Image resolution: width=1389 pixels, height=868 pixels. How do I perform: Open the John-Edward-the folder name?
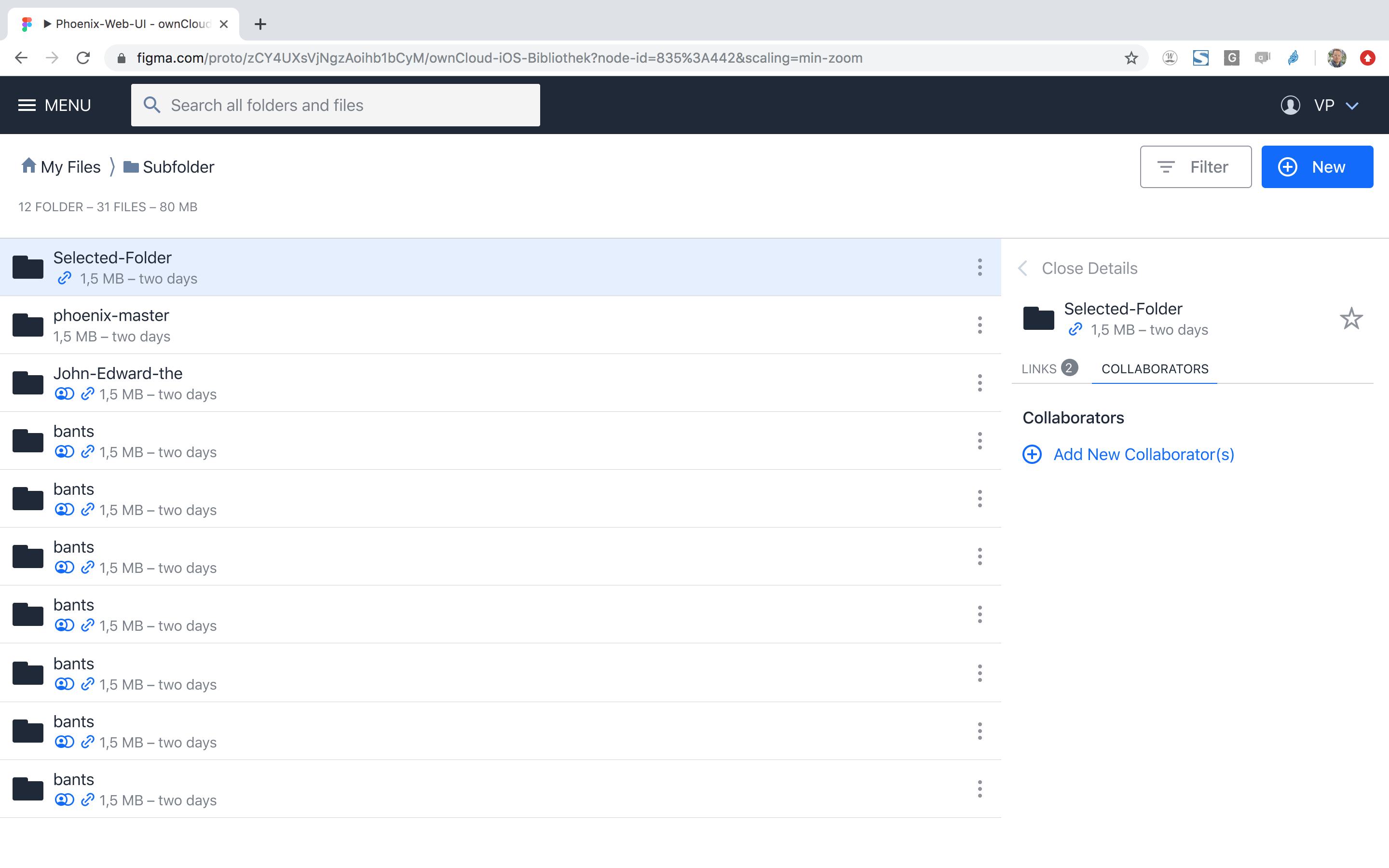click(x=118, y=374)
